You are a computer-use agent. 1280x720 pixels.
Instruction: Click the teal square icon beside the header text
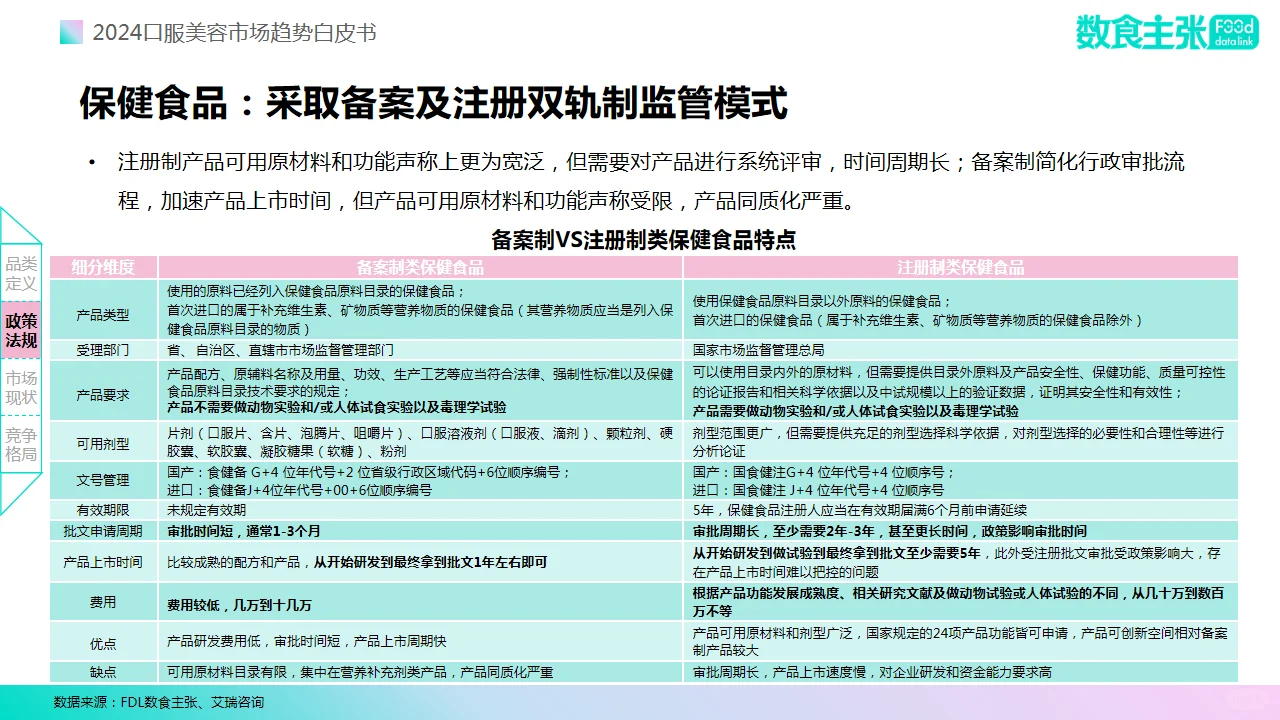pos(70,32)
